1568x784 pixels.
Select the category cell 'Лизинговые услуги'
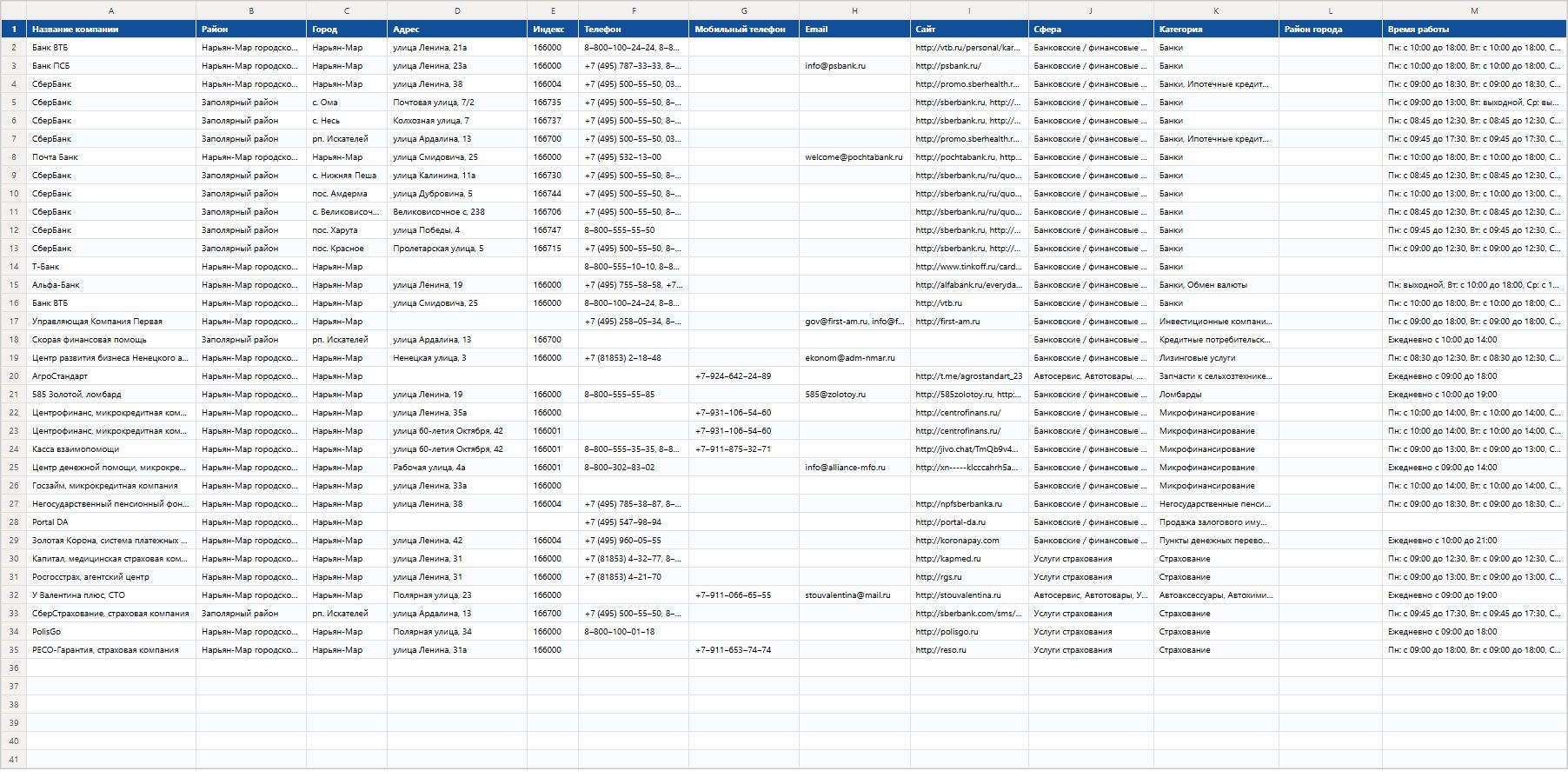click(x=1217, y=358)
